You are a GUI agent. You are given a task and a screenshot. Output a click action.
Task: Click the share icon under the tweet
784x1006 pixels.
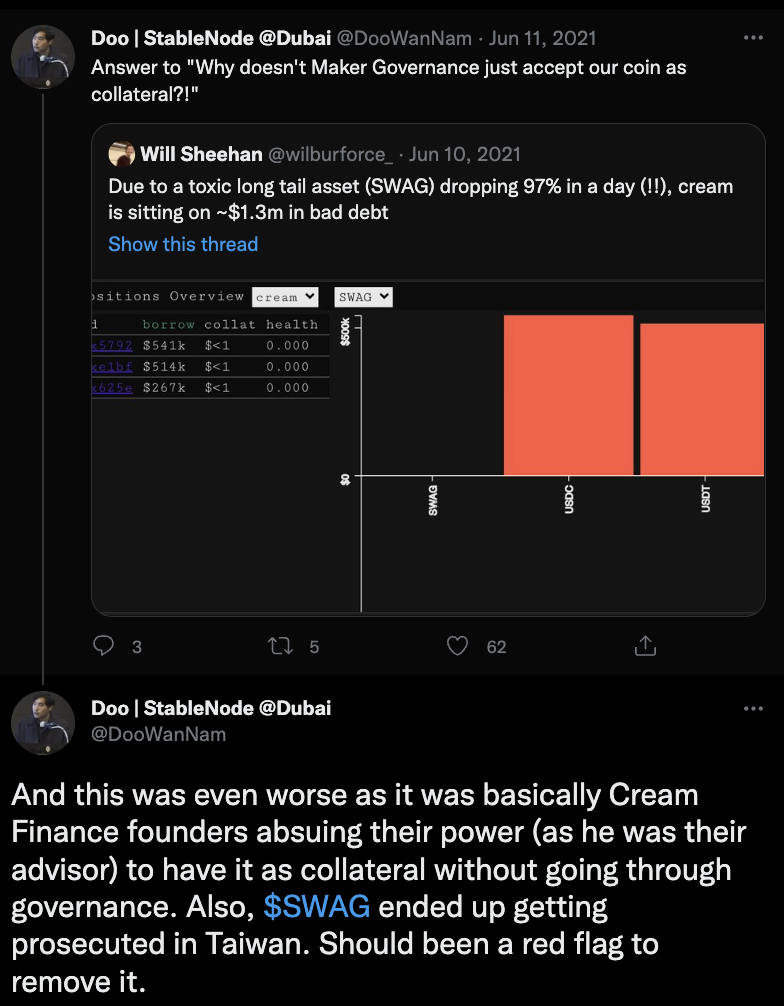coord(645,646)
